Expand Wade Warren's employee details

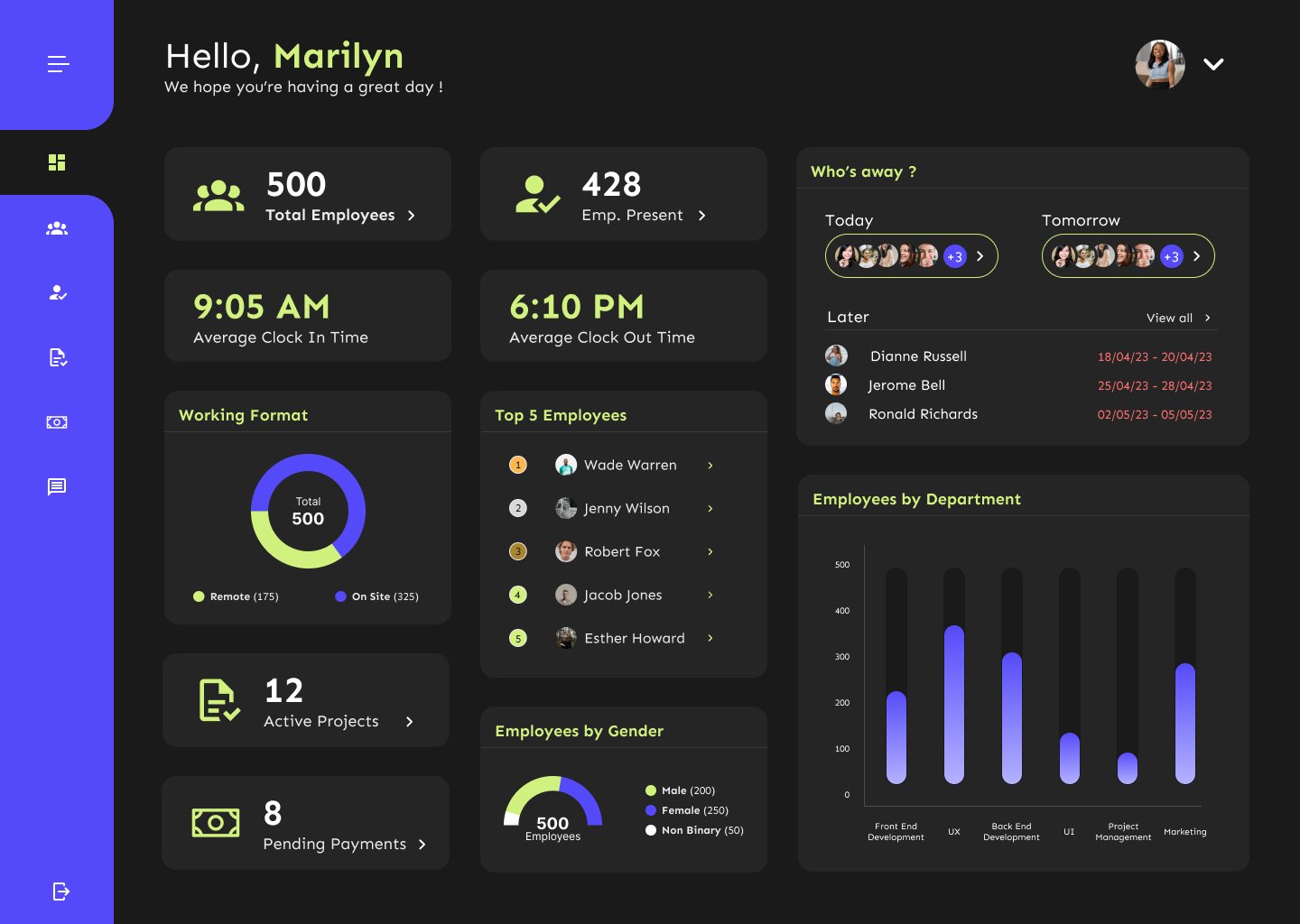(x=710, y=465)
